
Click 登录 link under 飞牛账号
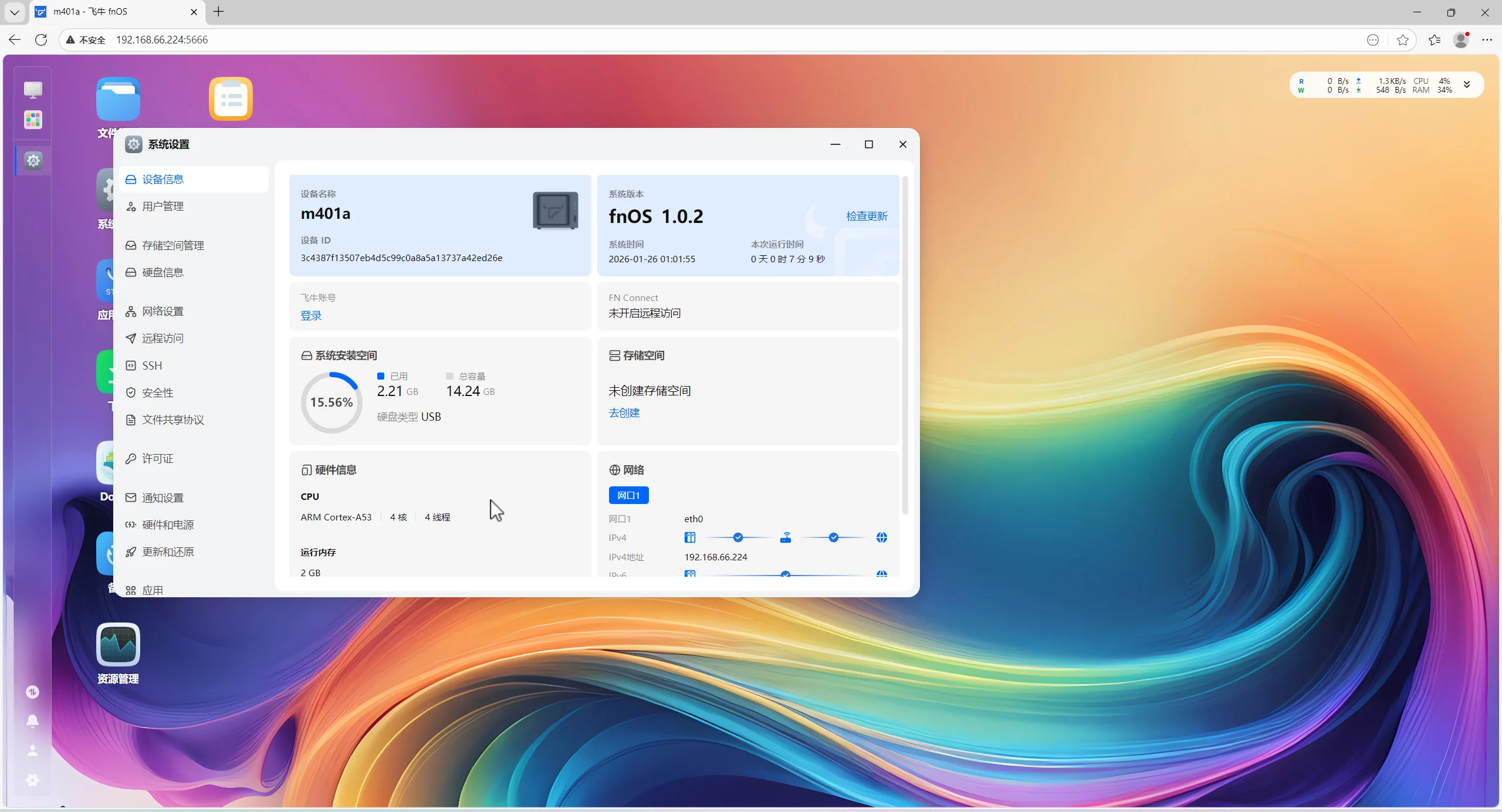[311, 316]
